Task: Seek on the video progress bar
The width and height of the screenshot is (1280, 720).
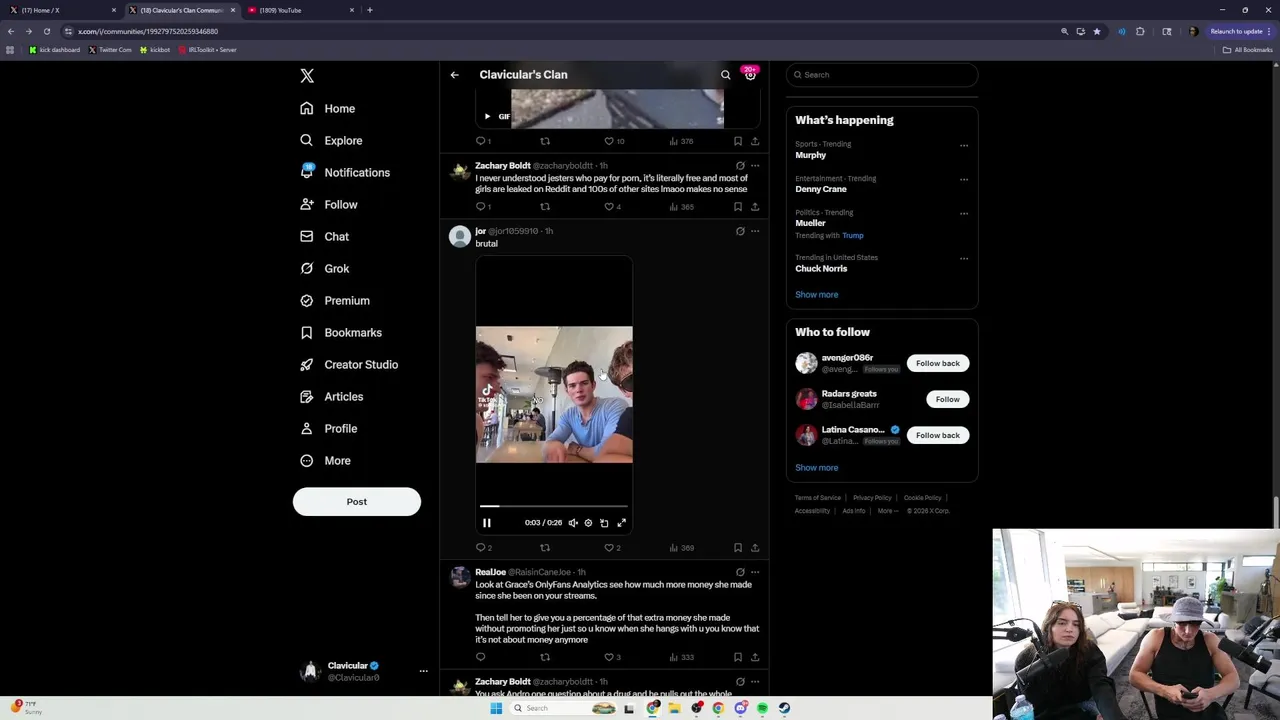Action: click(x=554, y=507)
